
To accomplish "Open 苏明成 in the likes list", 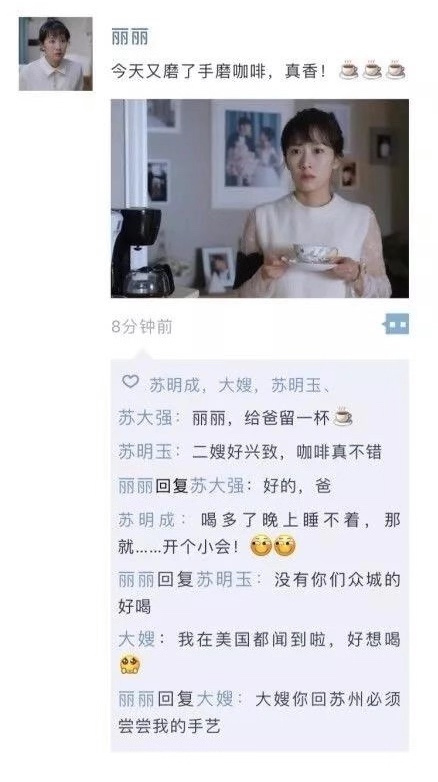I will point(175,385).
